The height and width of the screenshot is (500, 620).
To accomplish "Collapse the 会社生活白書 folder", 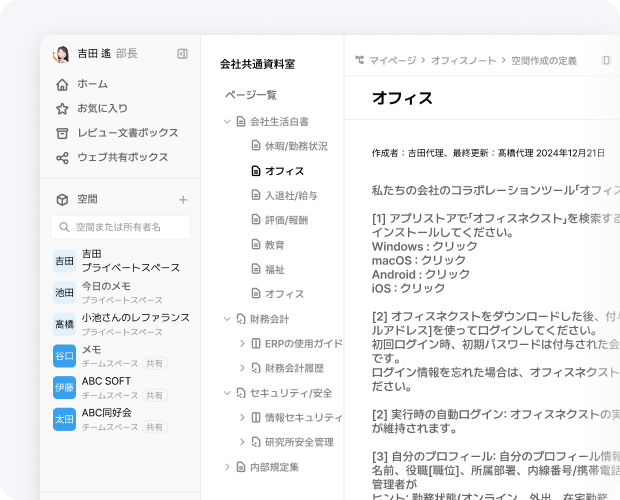I will click(x=228, y=121).
